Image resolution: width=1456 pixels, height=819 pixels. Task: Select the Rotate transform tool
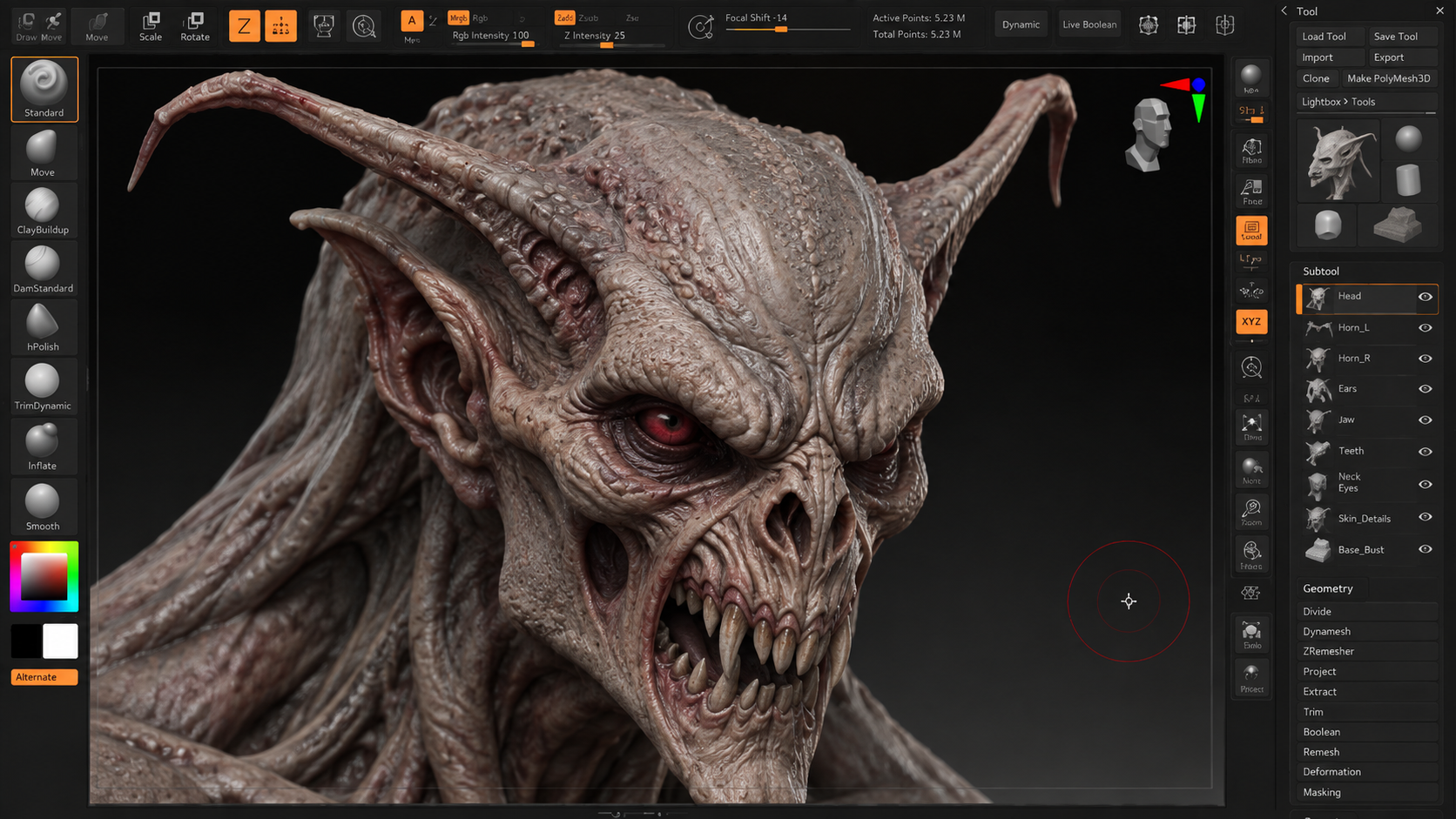click(195, 25)
